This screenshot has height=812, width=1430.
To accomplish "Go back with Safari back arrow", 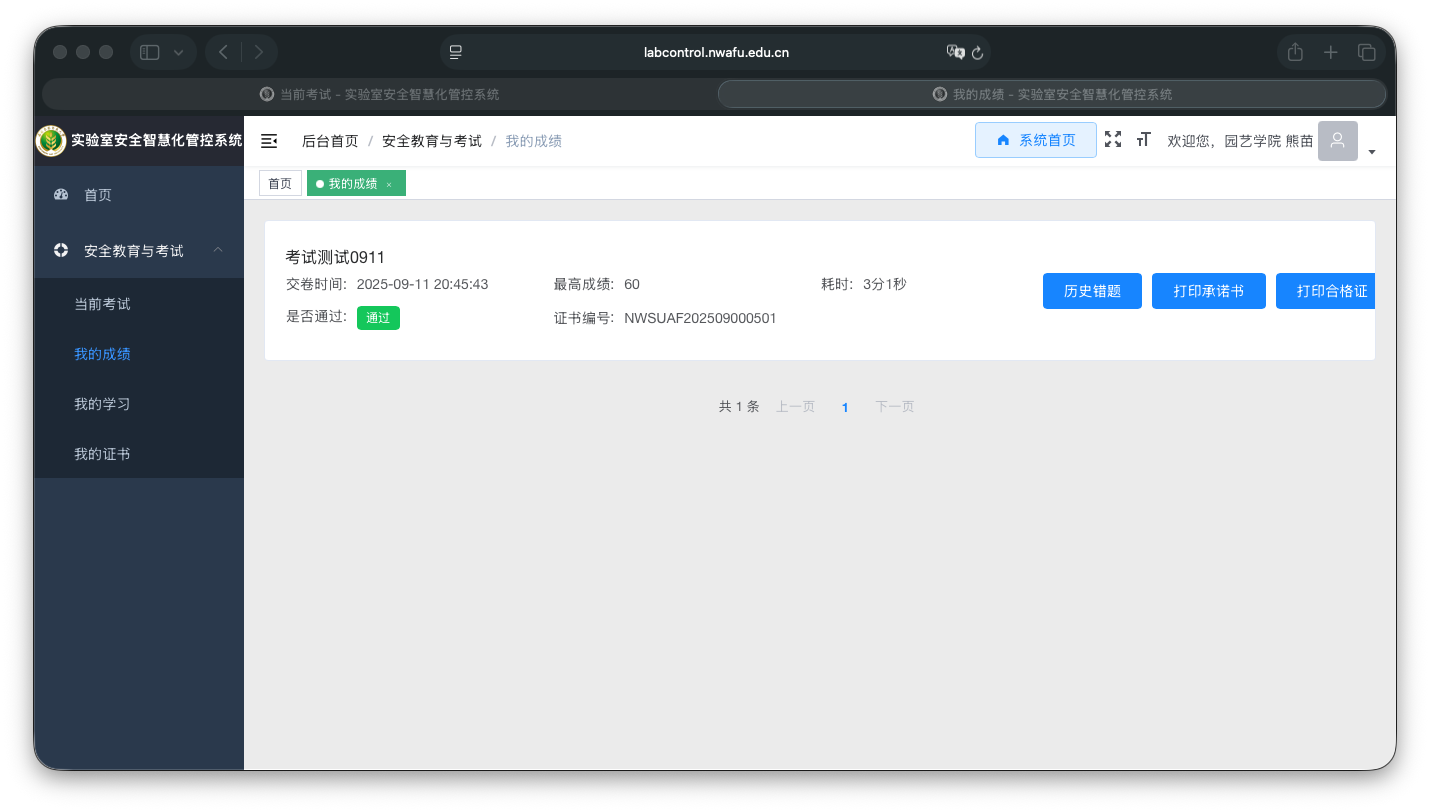I will 223,52.
